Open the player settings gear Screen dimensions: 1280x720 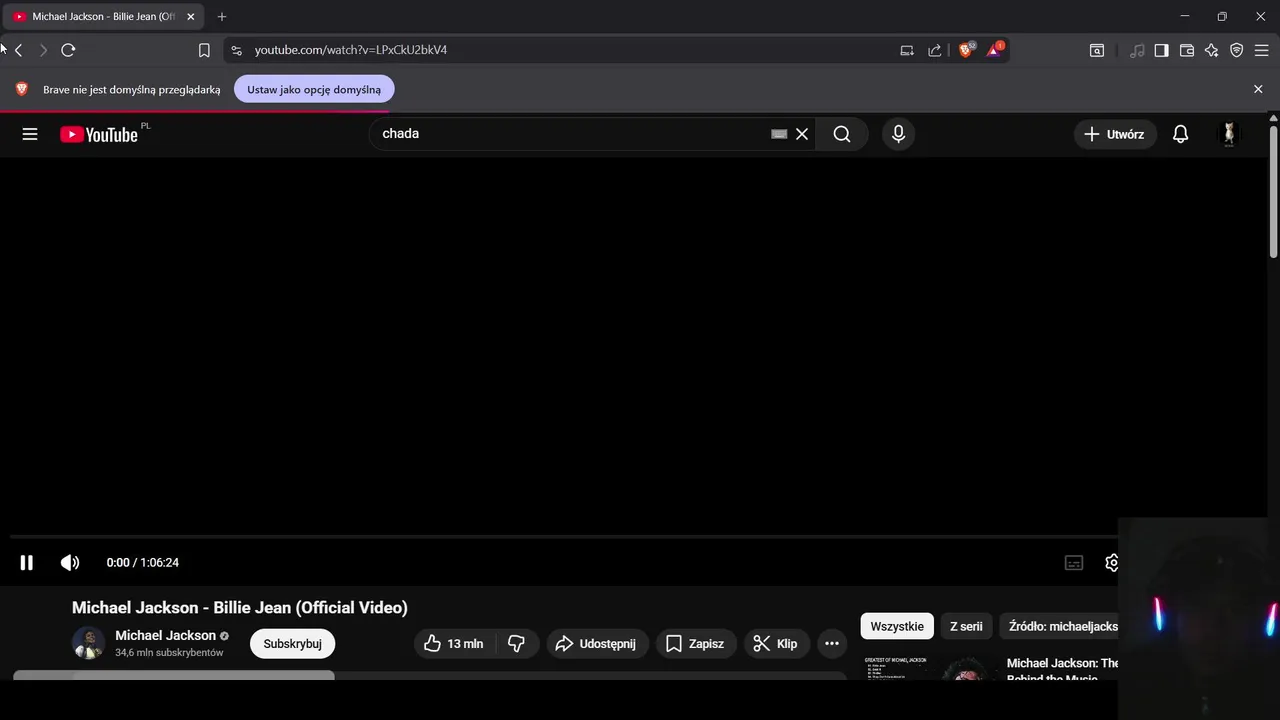(1111, 563)
